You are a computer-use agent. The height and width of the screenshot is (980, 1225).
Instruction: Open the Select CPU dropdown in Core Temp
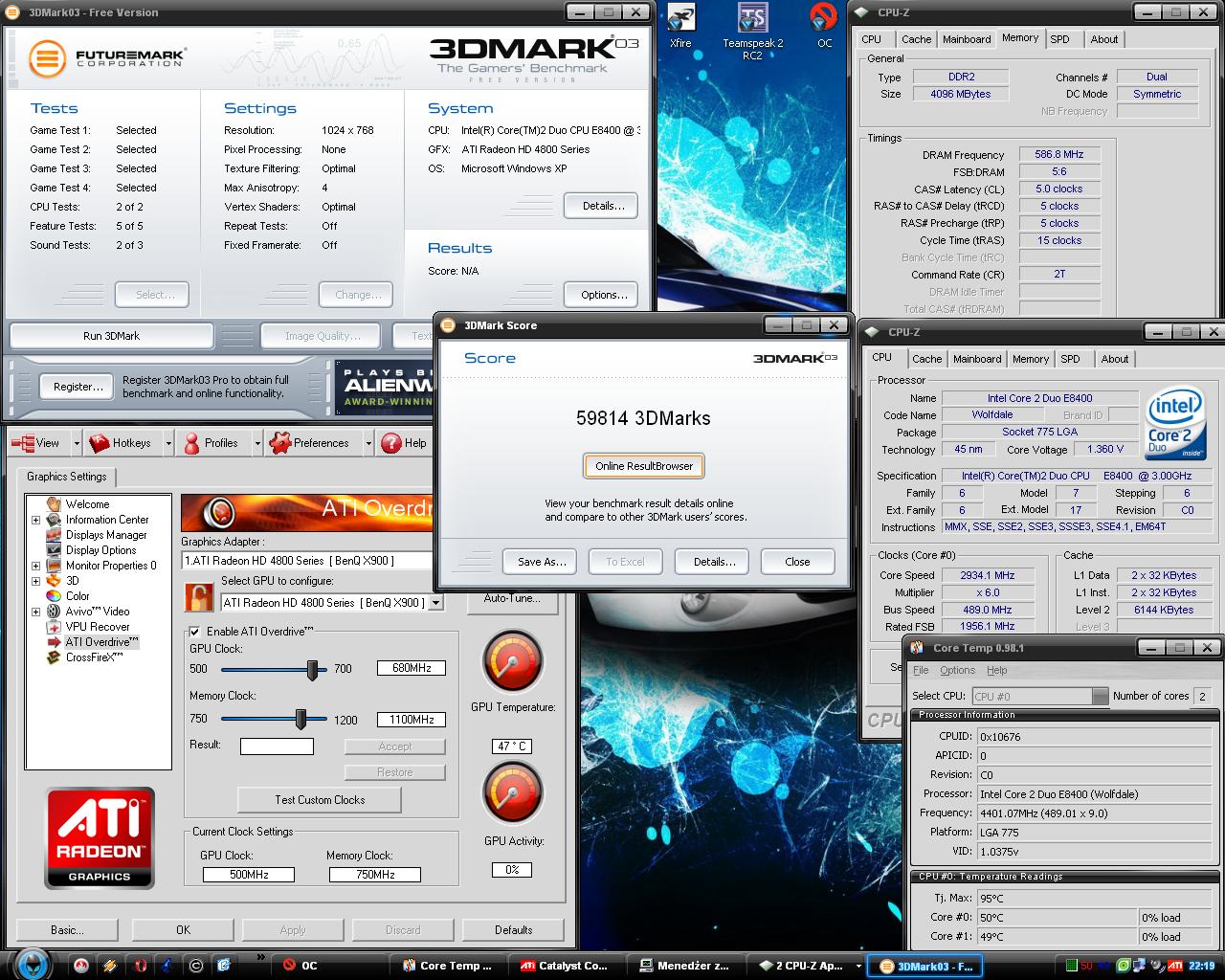coord(1100,697)
